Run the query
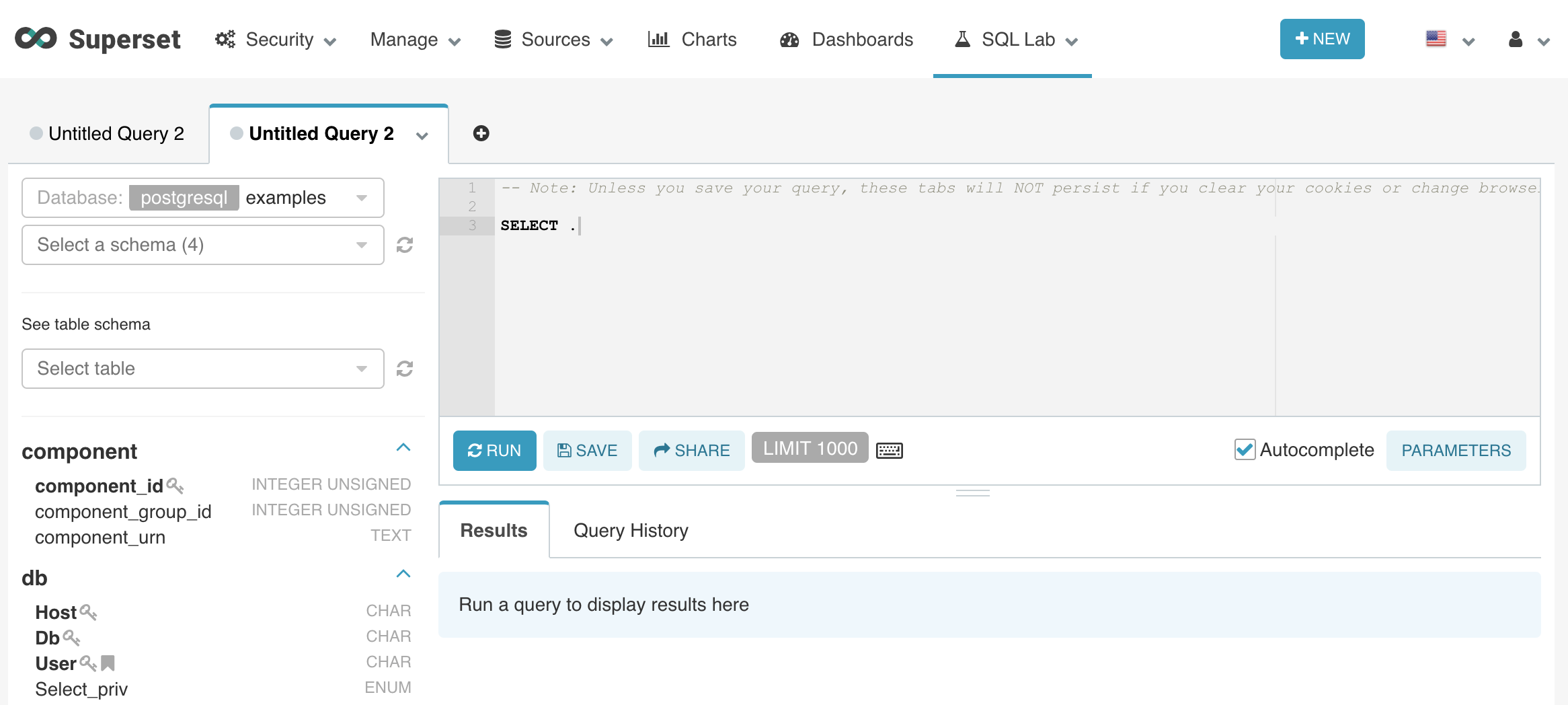The image size is (1568, 705). [494, 451]
